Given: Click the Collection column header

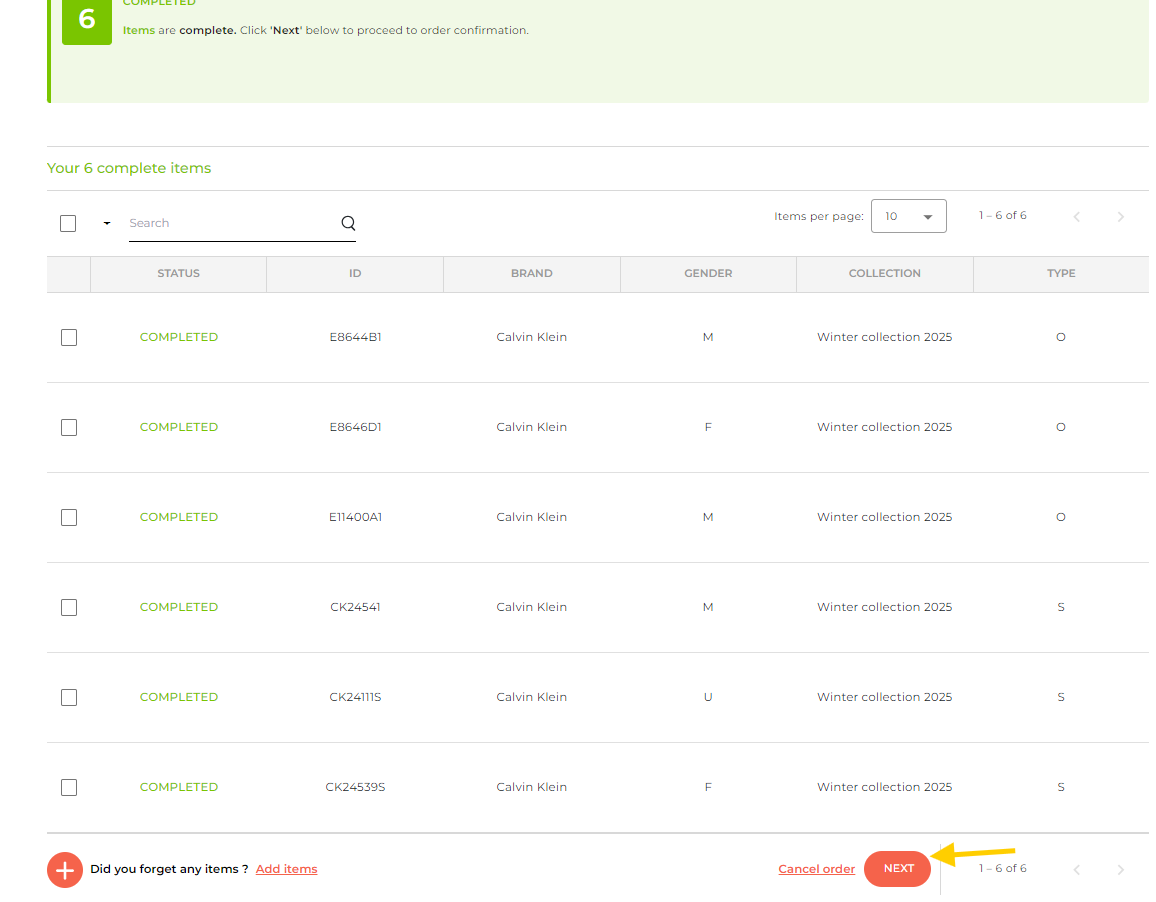Looking at the screenshot, I should pos(884,273).
